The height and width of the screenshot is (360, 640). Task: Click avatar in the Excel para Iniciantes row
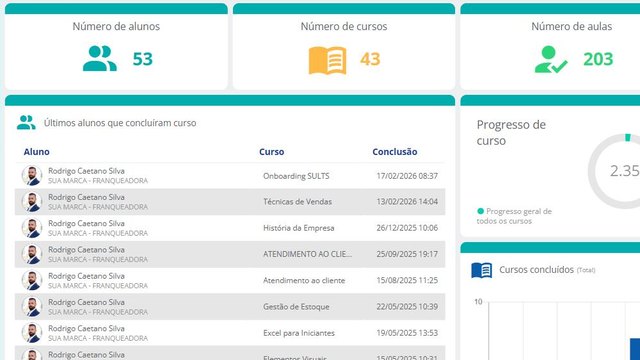point(32,333)
